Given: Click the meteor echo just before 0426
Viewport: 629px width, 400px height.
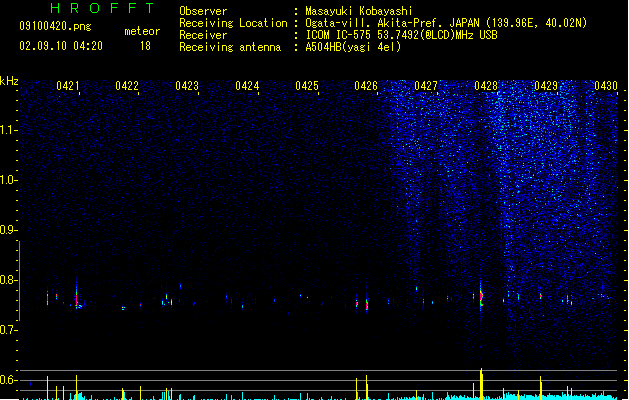Looking at the screenshot, I should click(x=367, y=304).
